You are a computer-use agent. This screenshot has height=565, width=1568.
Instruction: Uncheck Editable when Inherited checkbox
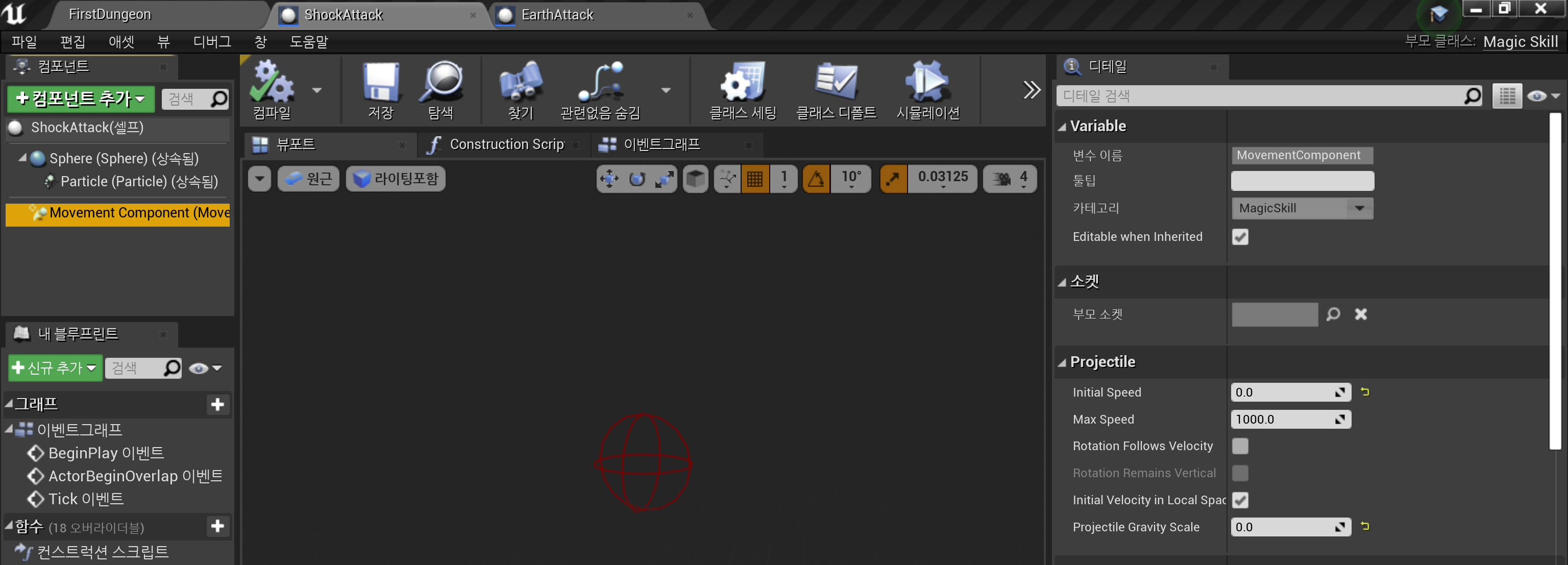click(1240, 237)
